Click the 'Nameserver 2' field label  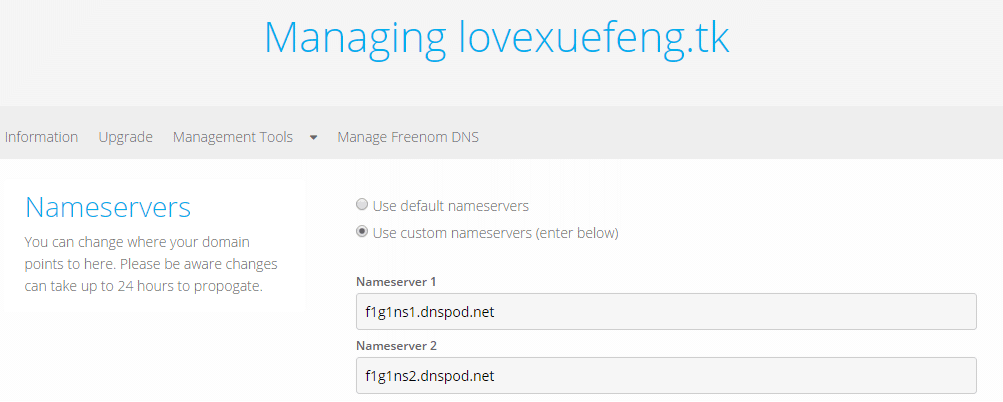[396, 346]
